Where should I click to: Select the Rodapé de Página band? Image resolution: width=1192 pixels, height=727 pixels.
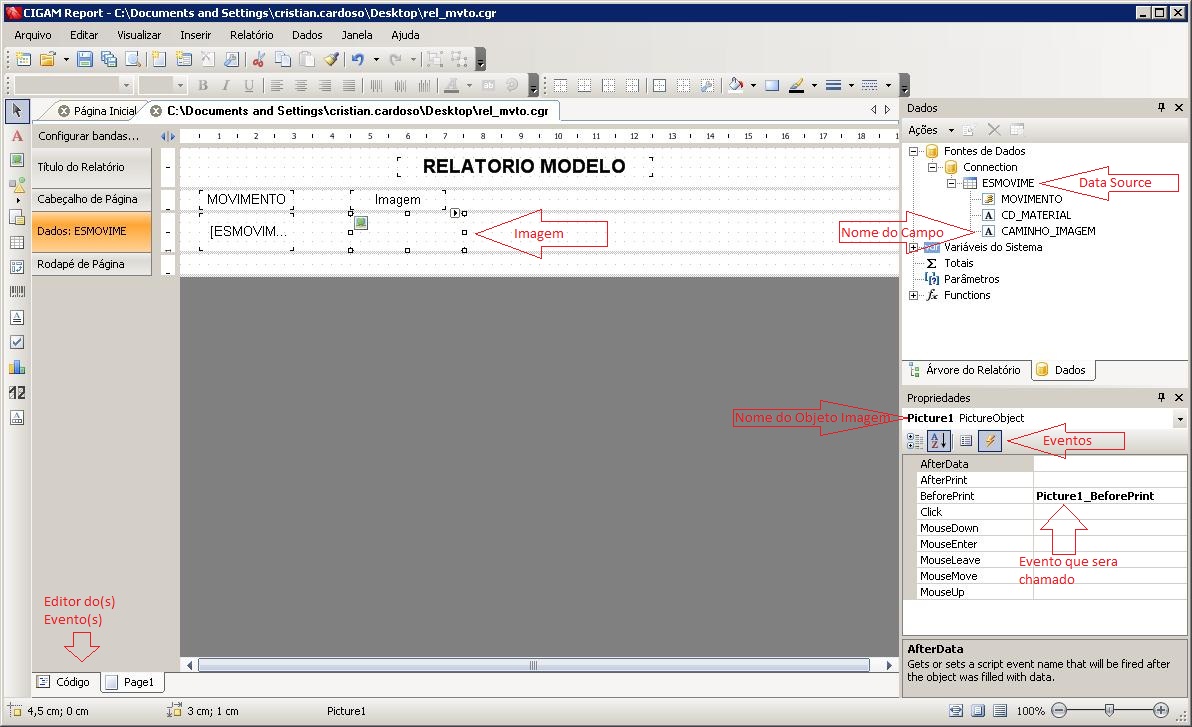coord(91,264)
